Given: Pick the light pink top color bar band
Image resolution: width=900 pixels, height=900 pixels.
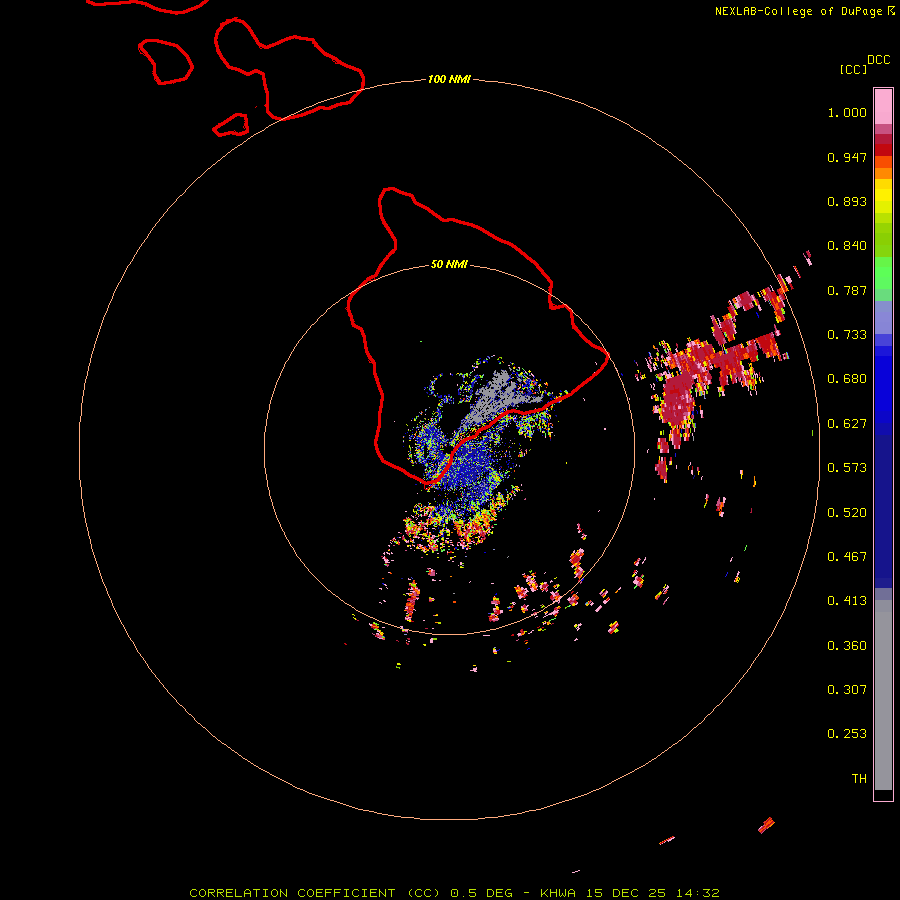Looking at the screenshot, I should point(883,106).
